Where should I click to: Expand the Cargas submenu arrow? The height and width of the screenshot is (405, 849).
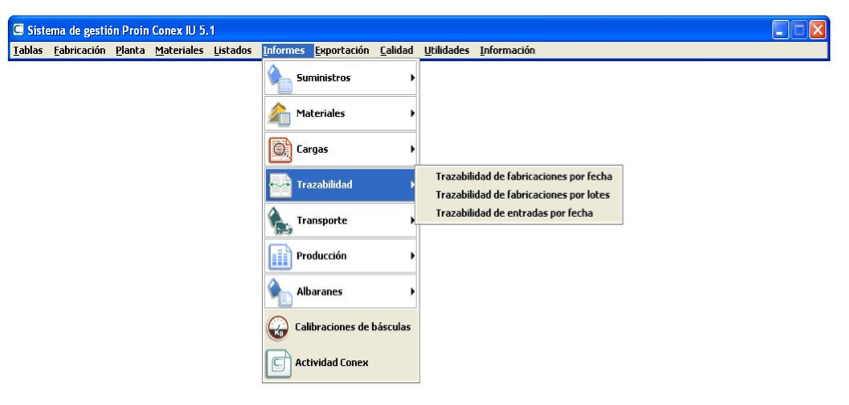pos(413,149)
